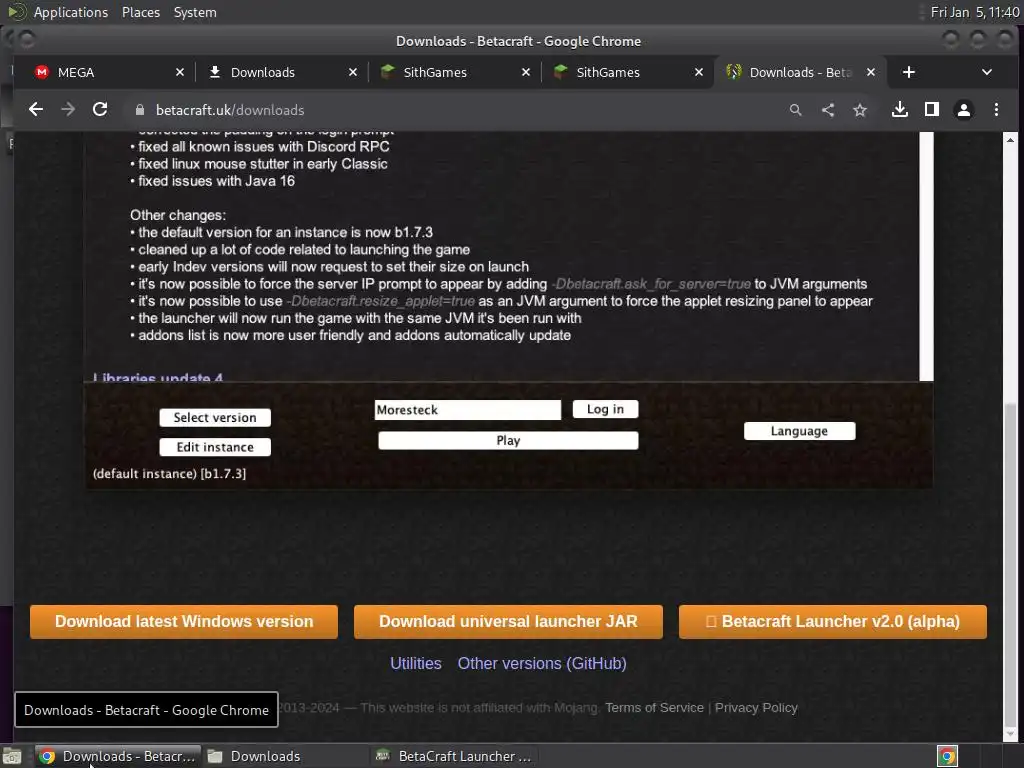The width and height of the screenshot is (1024, 768).
Task: Open the System menu
Action: click(x=195, y=12)
